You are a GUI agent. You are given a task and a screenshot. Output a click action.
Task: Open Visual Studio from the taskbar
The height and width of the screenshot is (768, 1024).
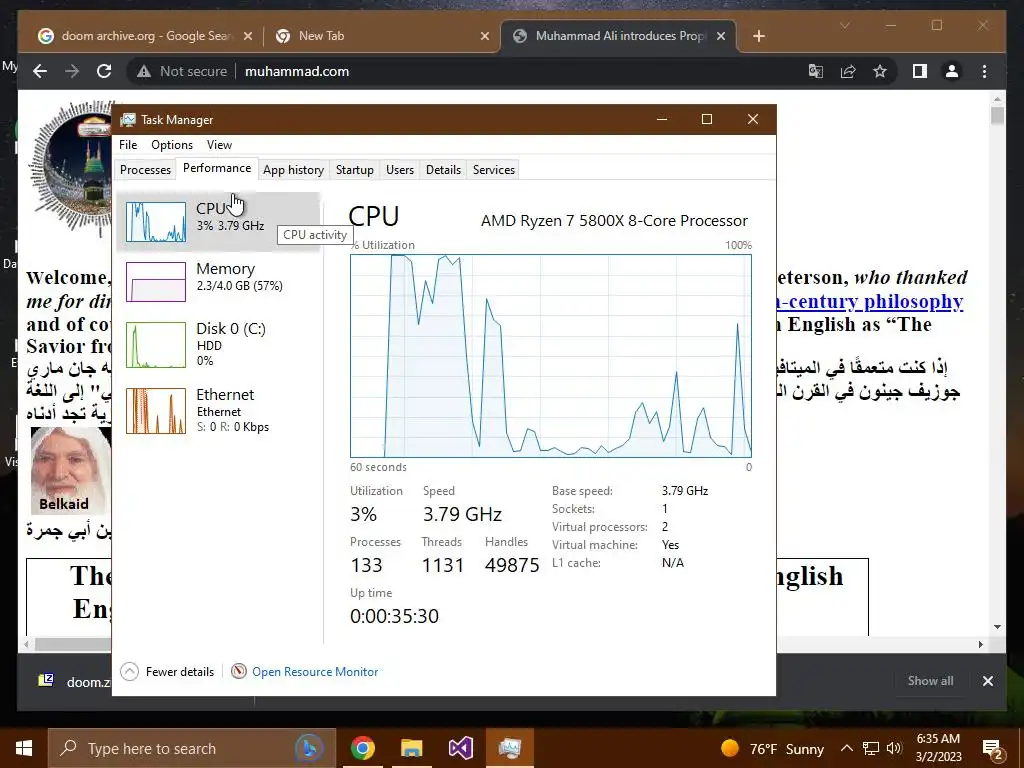point(460,748)
